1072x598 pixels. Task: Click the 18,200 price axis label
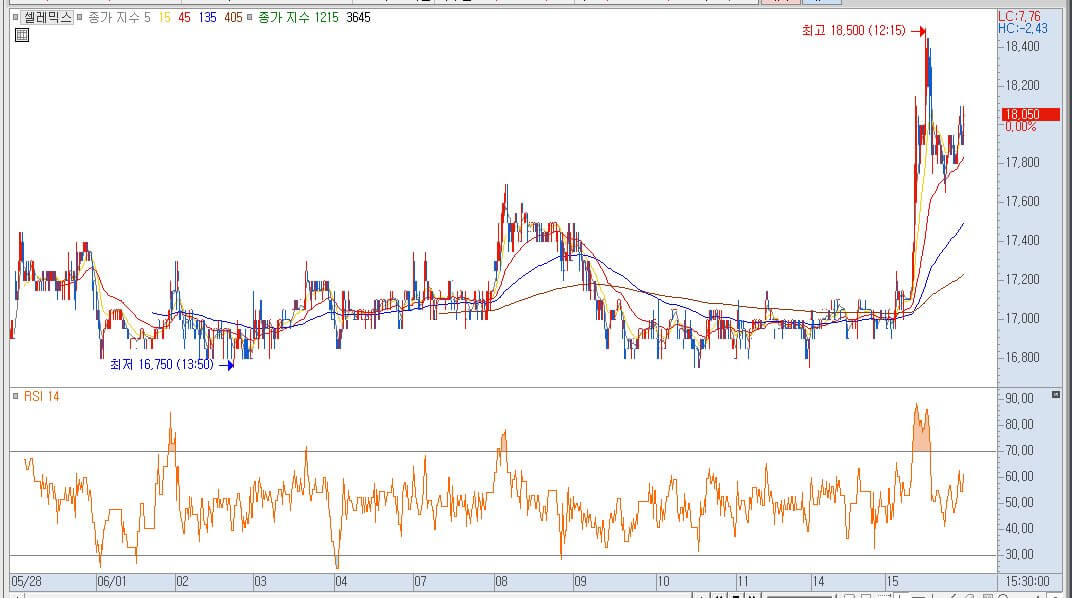1022,85
